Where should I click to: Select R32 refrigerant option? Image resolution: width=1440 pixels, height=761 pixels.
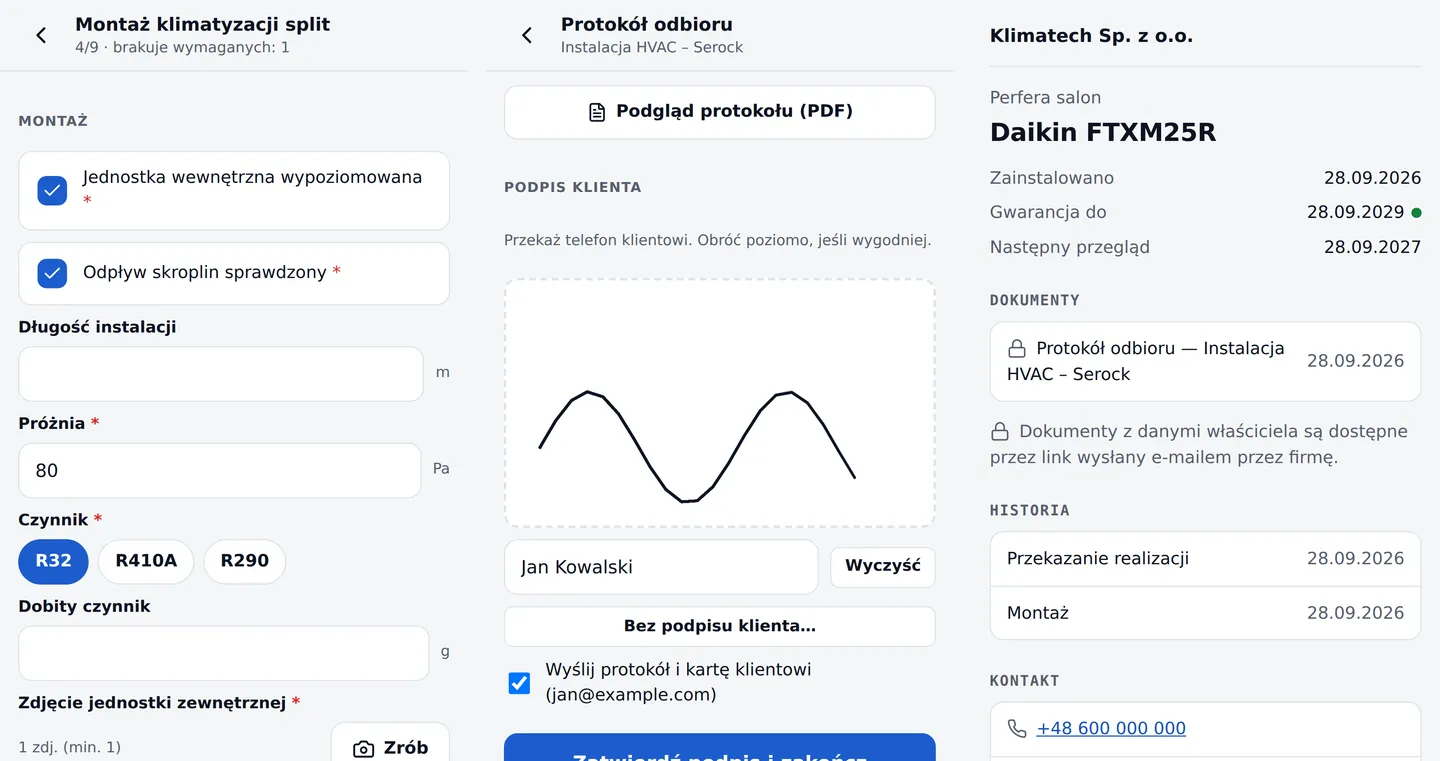tap(53, 561)
